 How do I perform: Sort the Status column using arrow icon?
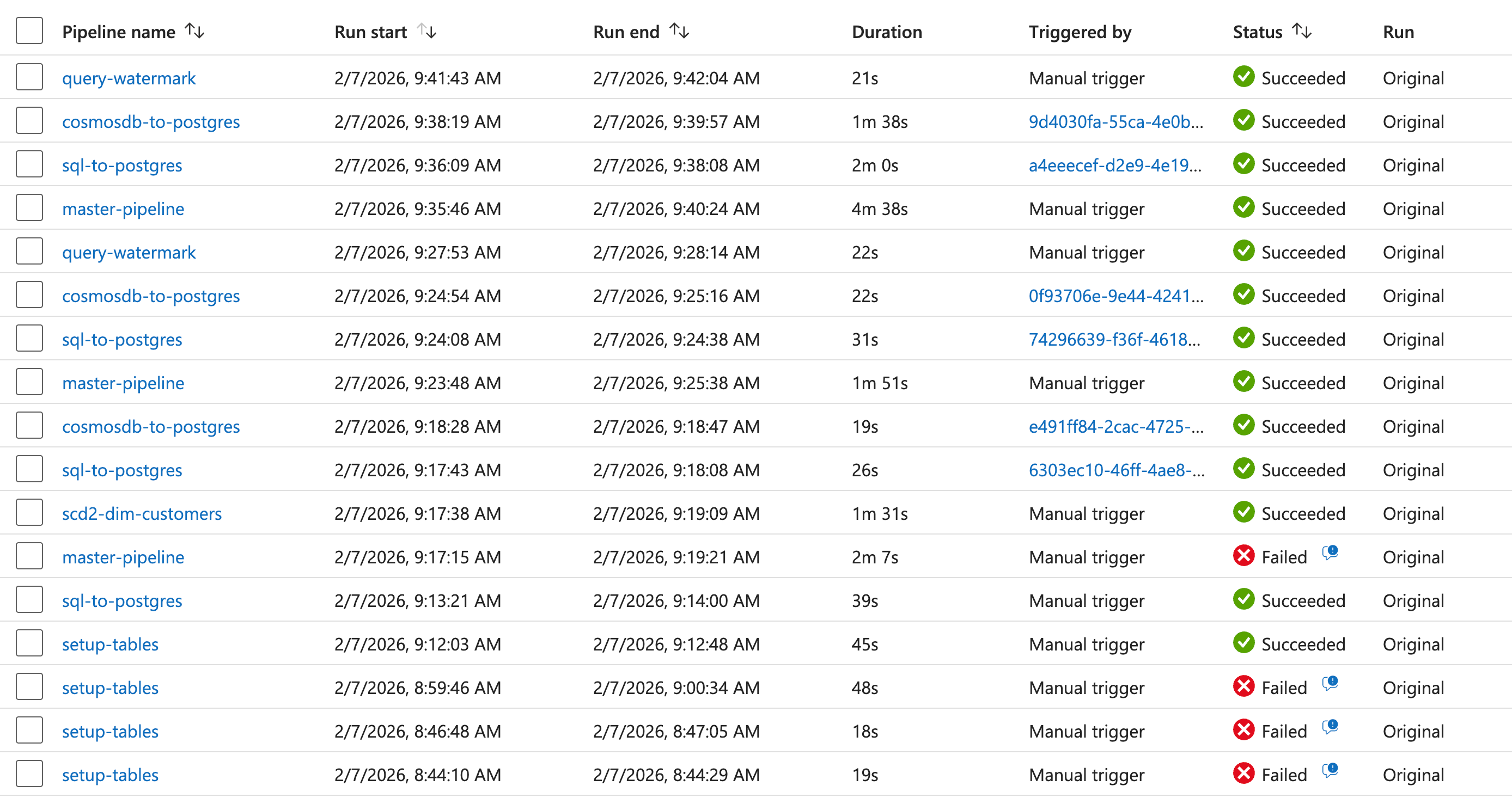tap(1301, 30)
